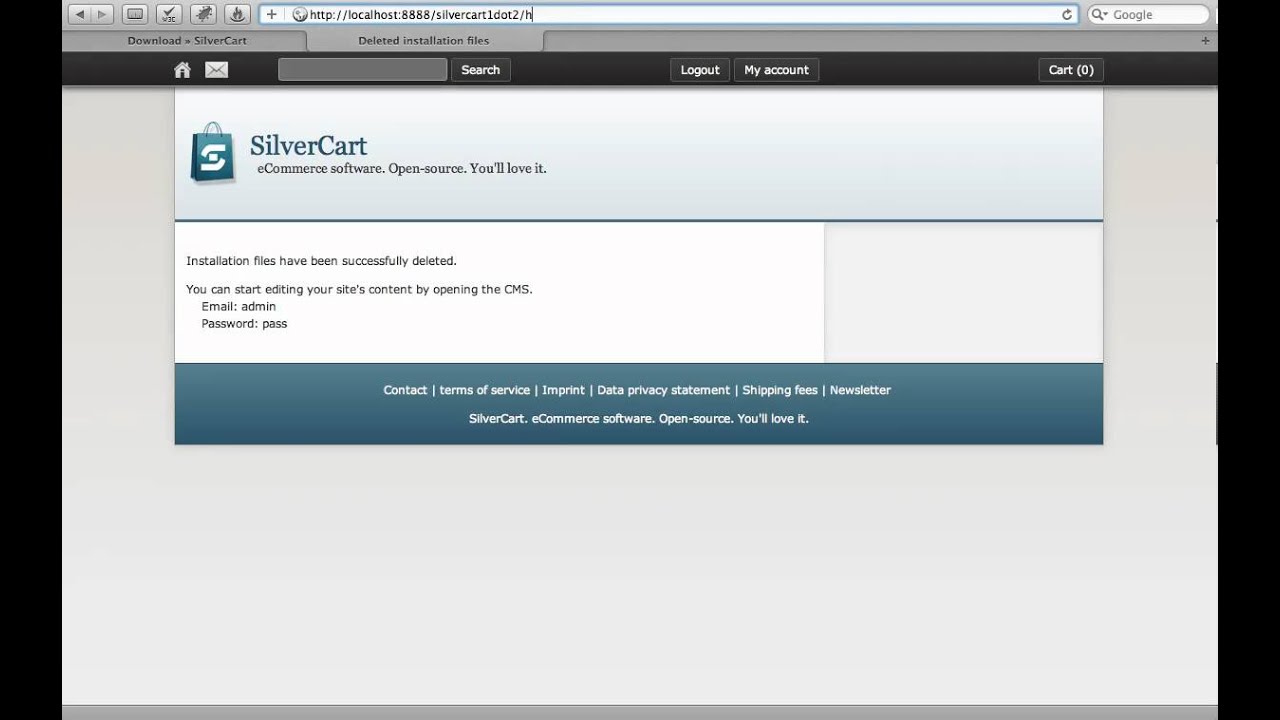This screenshot has height=720, width=1280.
Task: Click the globe site icon in address bar
Action: click(x=299, y=14)
